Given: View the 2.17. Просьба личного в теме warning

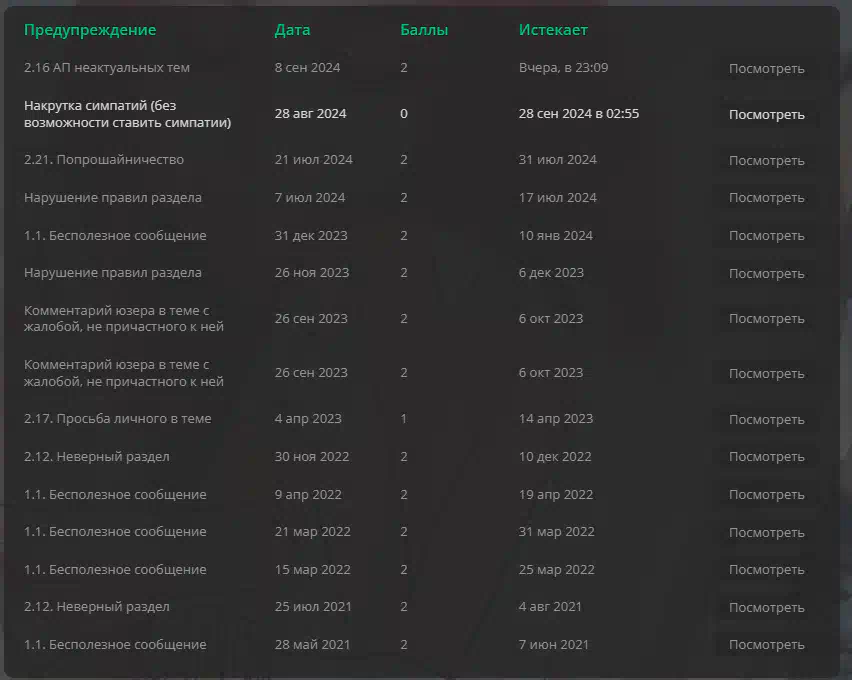Looking at the screenshot, I should tap(766, 420).
